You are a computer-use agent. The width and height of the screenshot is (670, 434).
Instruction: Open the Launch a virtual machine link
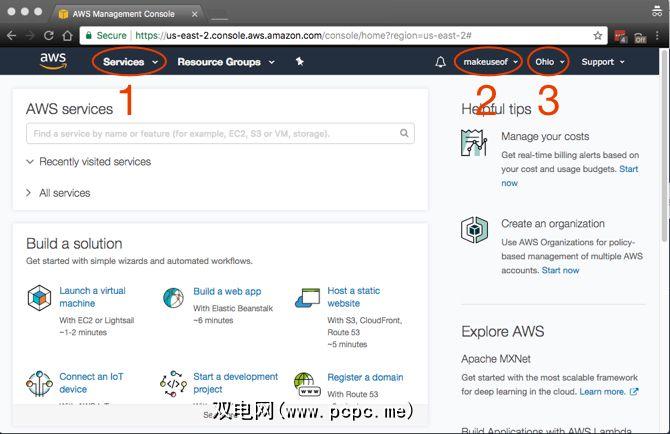[92, 297]
